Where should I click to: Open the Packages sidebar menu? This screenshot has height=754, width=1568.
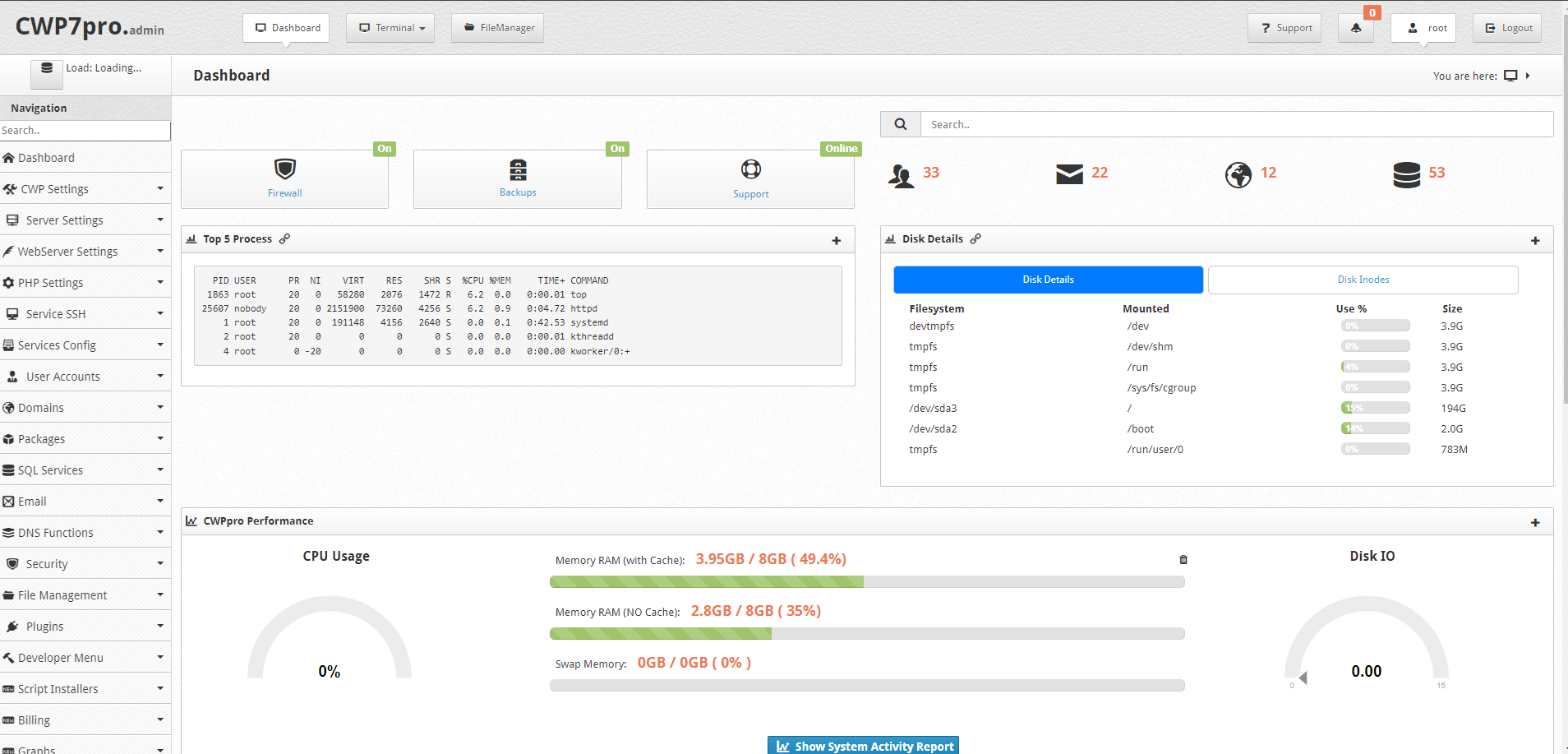85,439
